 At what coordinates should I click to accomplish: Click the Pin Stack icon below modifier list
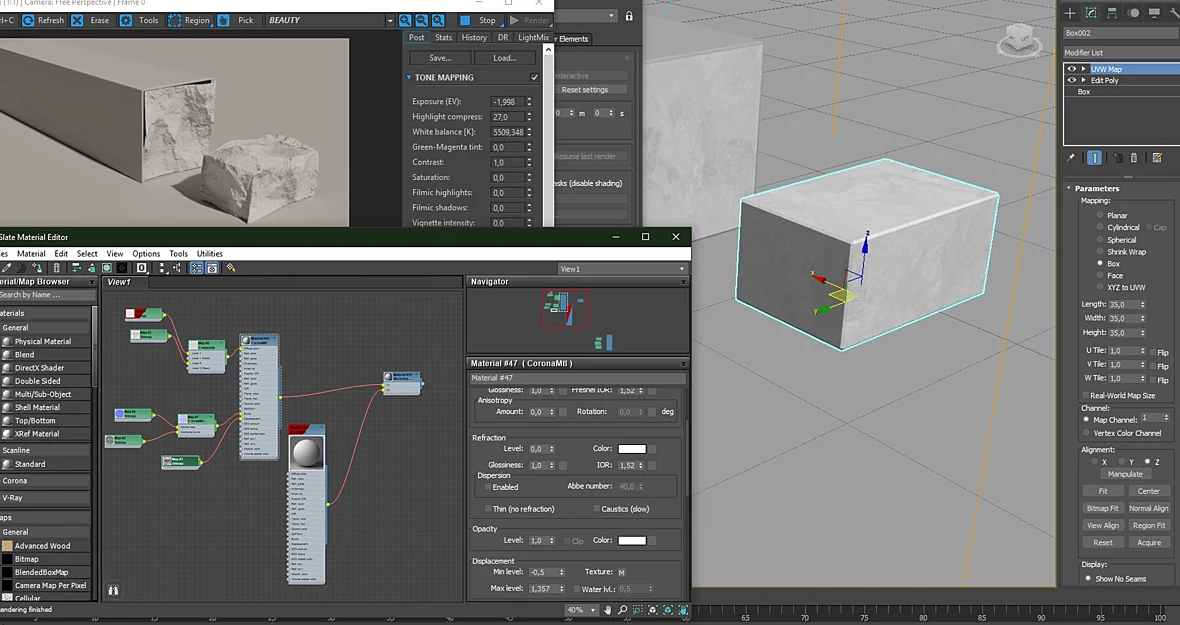click(1071, 158)
